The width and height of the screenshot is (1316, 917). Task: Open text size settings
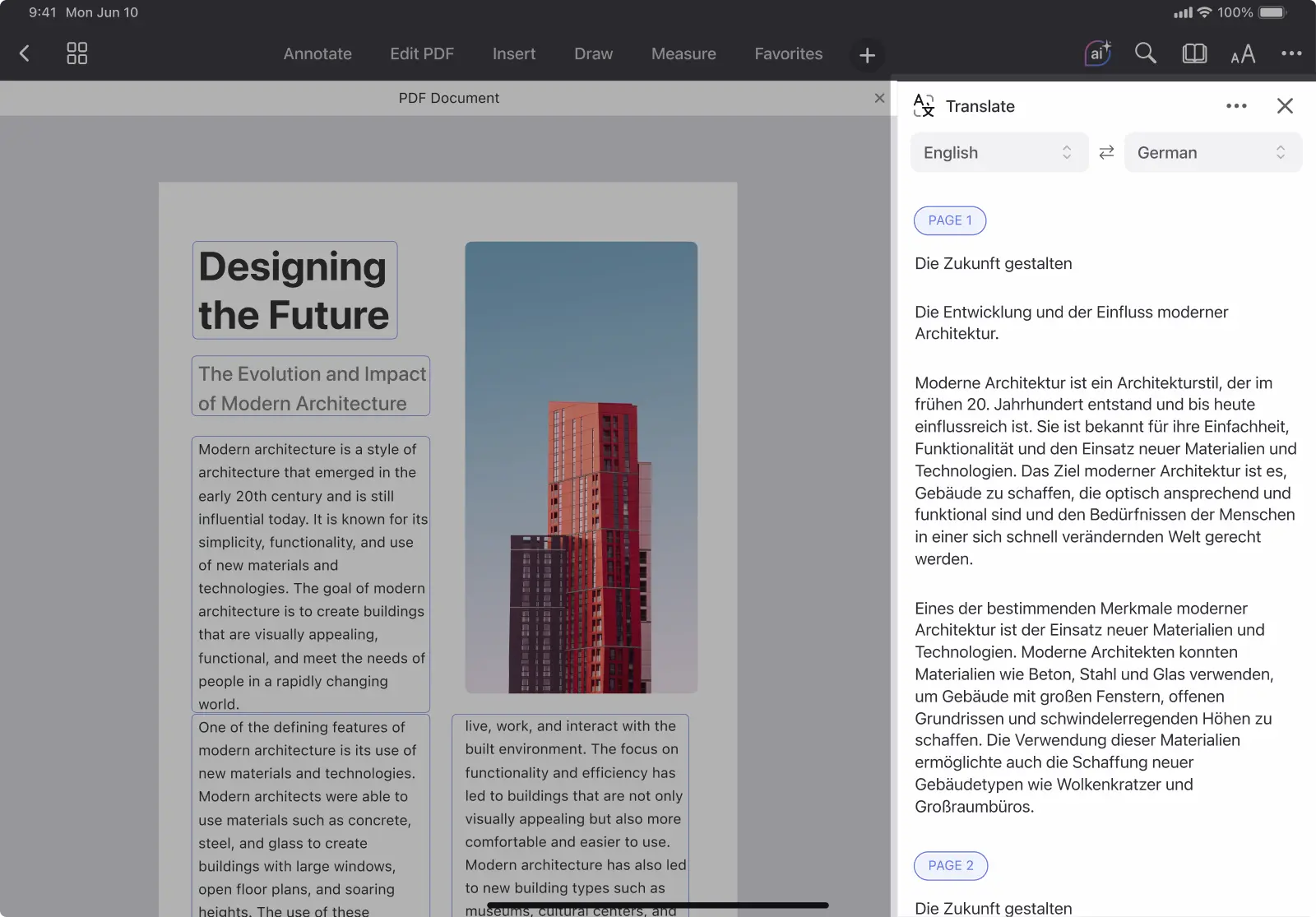coord(1243,54)
